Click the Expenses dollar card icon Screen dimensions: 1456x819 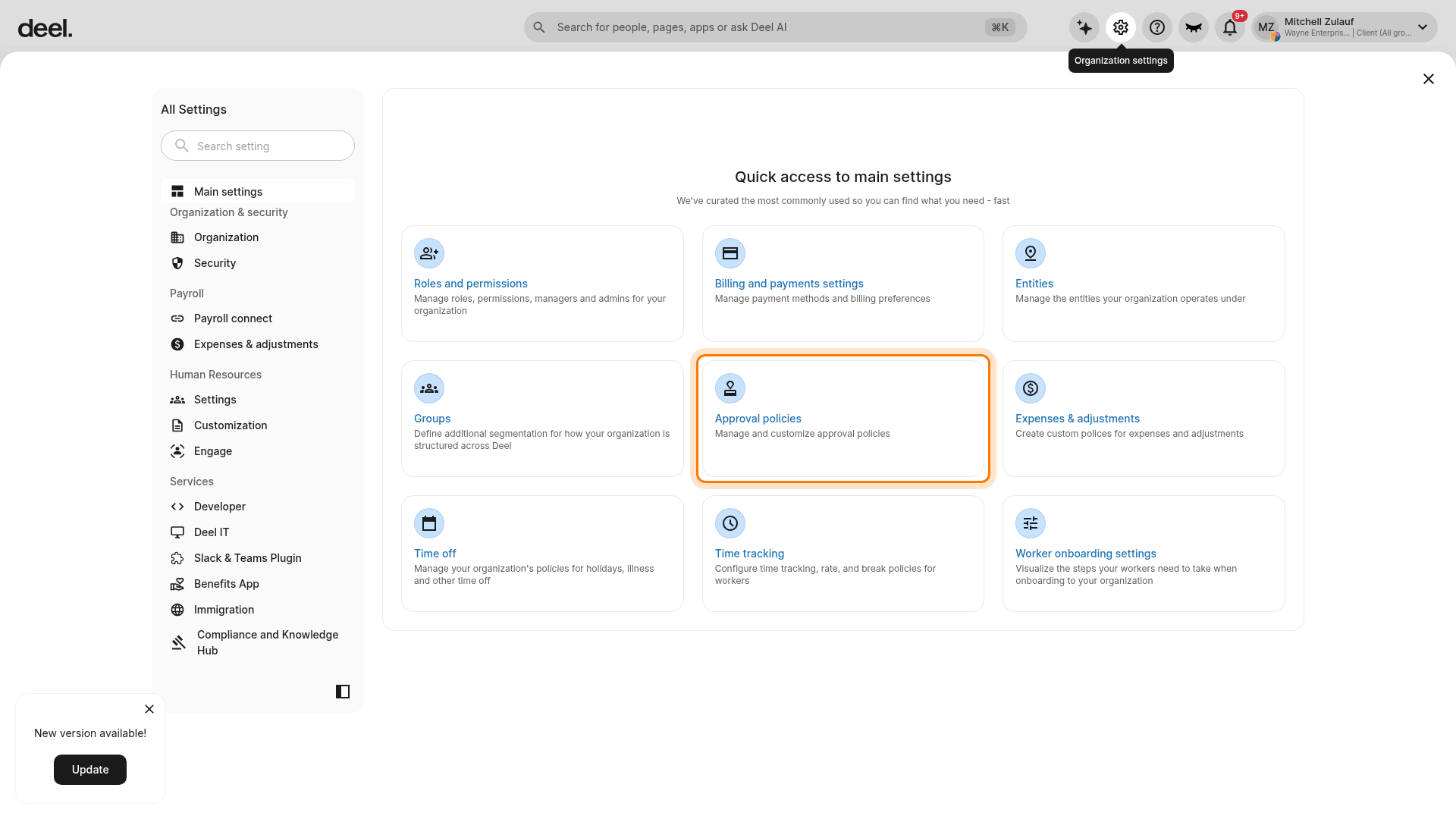click(1031, 388)
